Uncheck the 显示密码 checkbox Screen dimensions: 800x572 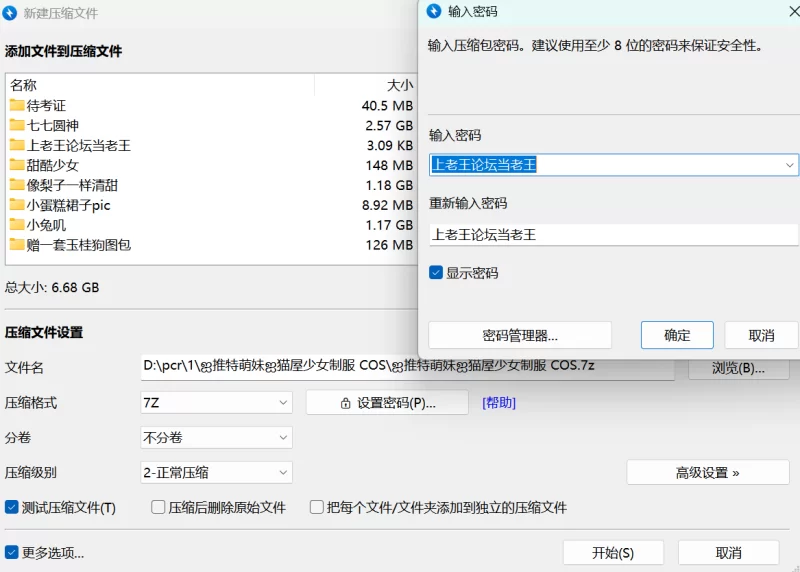click(436, 273)
